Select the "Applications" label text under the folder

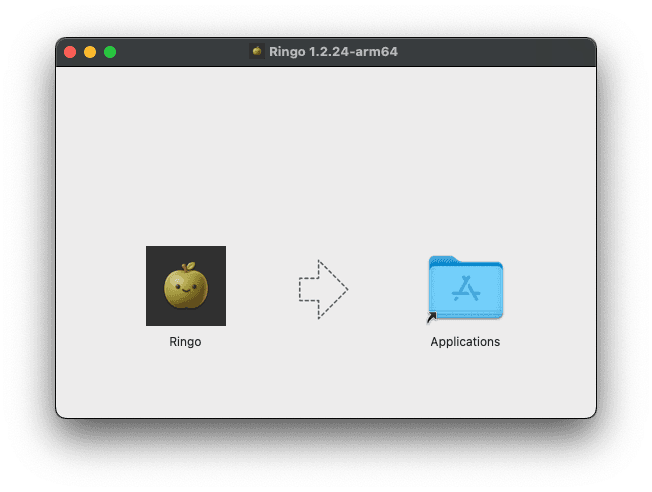pyautogui.click(x=465, y=342)
